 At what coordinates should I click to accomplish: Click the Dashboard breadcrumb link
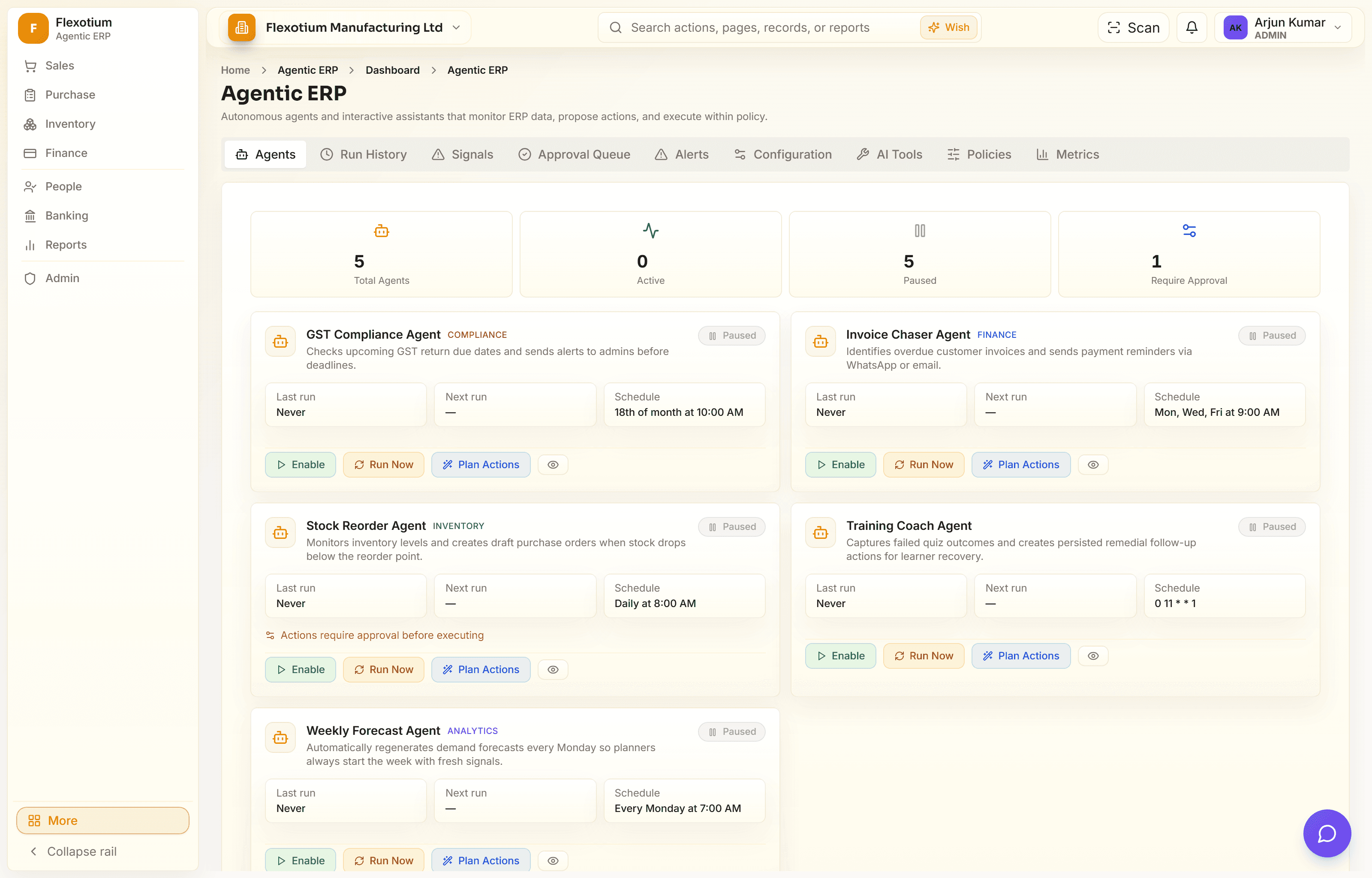click(392, 70)
